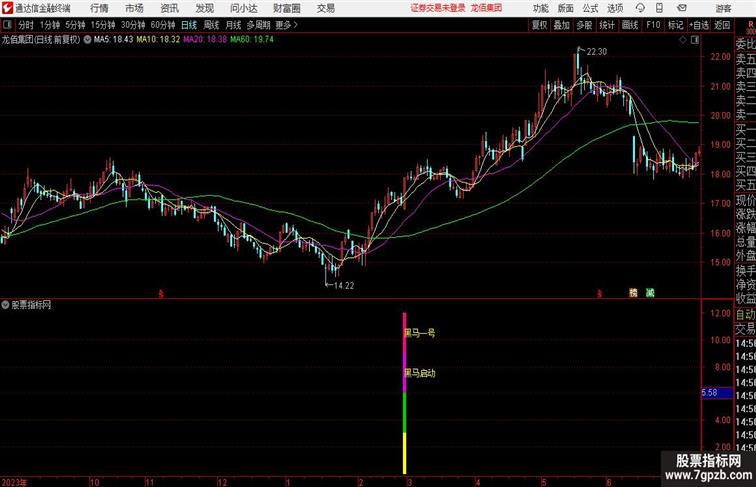Click the 龙佰集团 title text
The width and height of the screenshot is (756, 487).
pos(486,8)
